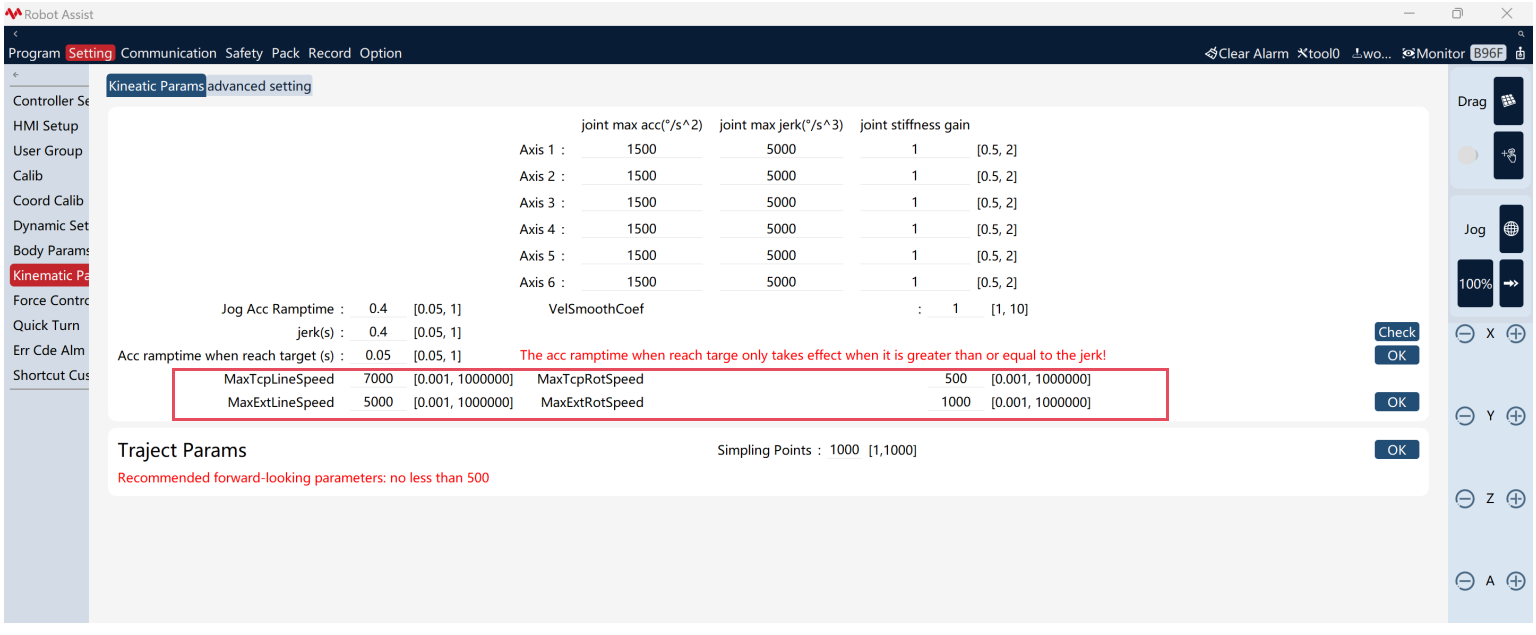The width and height of the screenshot is (1536, 635).
Task: Increase X axis with plus button
Action: pos(1516,334)
